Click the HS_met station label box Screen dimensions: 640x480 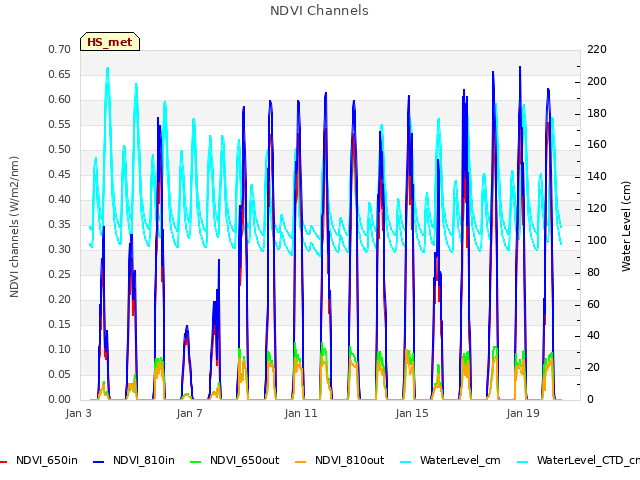tap(110, 42)
